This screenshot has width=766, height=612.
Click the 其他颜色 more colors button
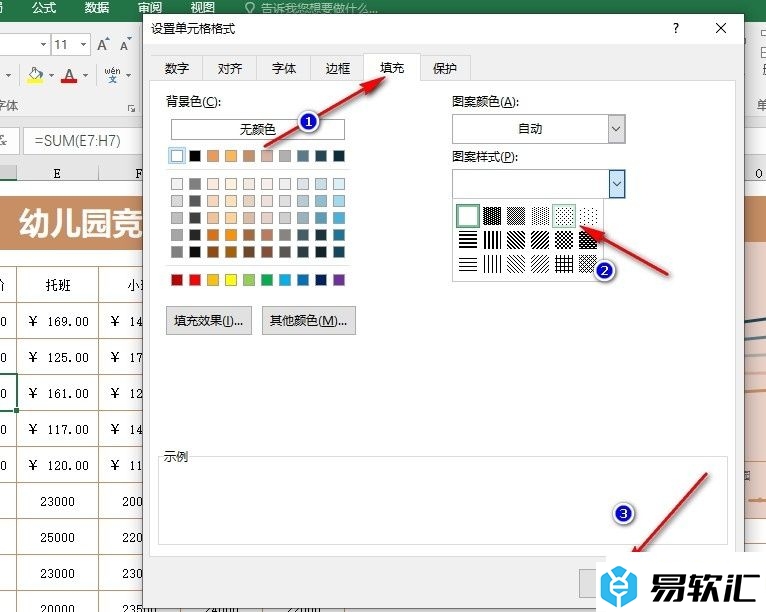tap(308, 321)
